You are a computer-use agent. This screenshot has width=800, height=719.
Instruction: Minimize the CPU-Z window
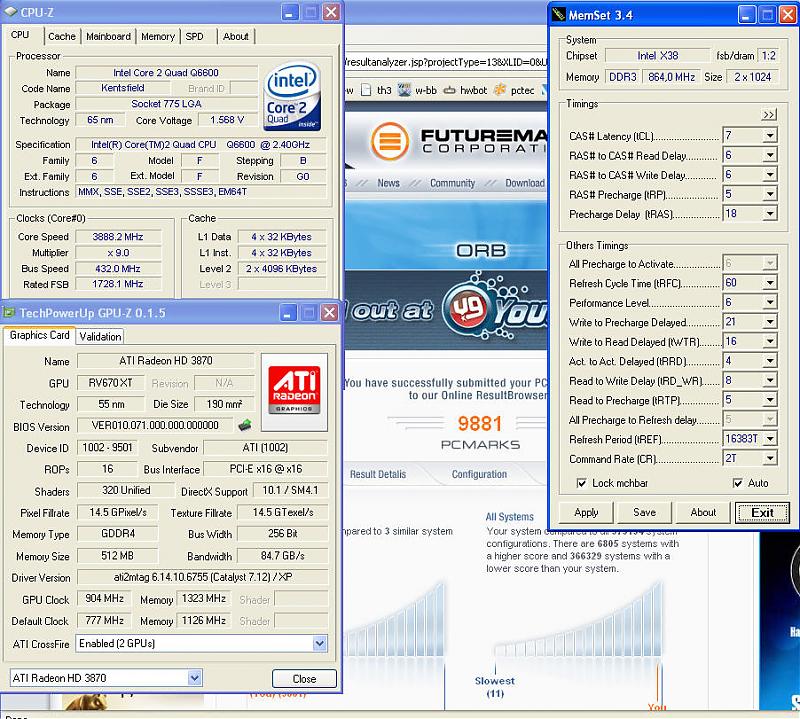coord(290,12)
